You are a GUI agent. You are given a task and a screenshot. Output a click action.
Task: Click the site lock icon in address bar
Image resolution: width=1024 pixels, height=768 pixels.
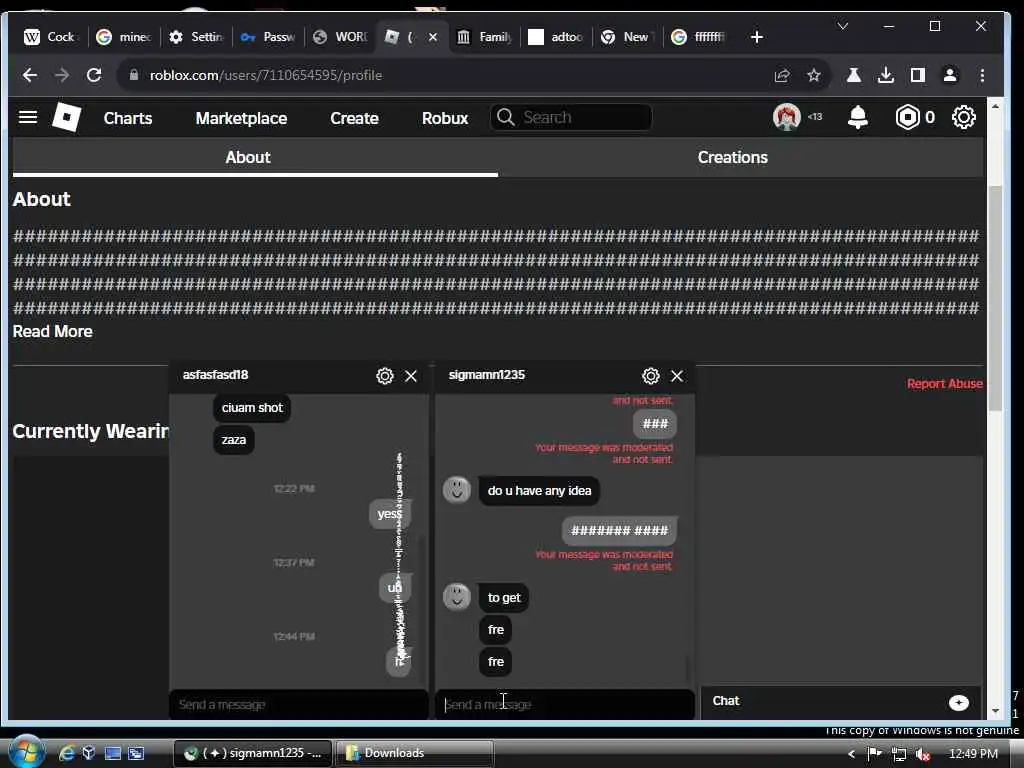pyautogui.click(x=134, y=75)
